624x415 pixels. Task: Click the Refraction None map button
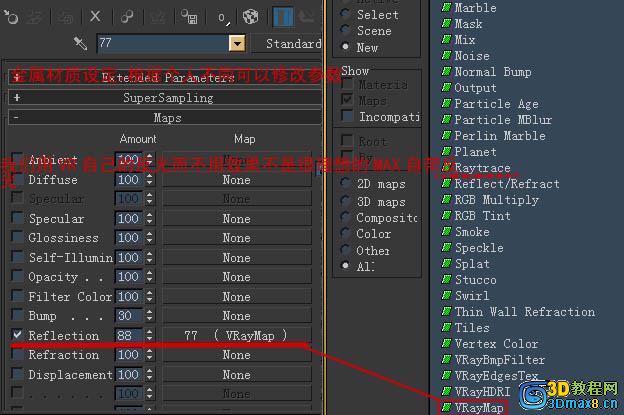pos(237,355)
